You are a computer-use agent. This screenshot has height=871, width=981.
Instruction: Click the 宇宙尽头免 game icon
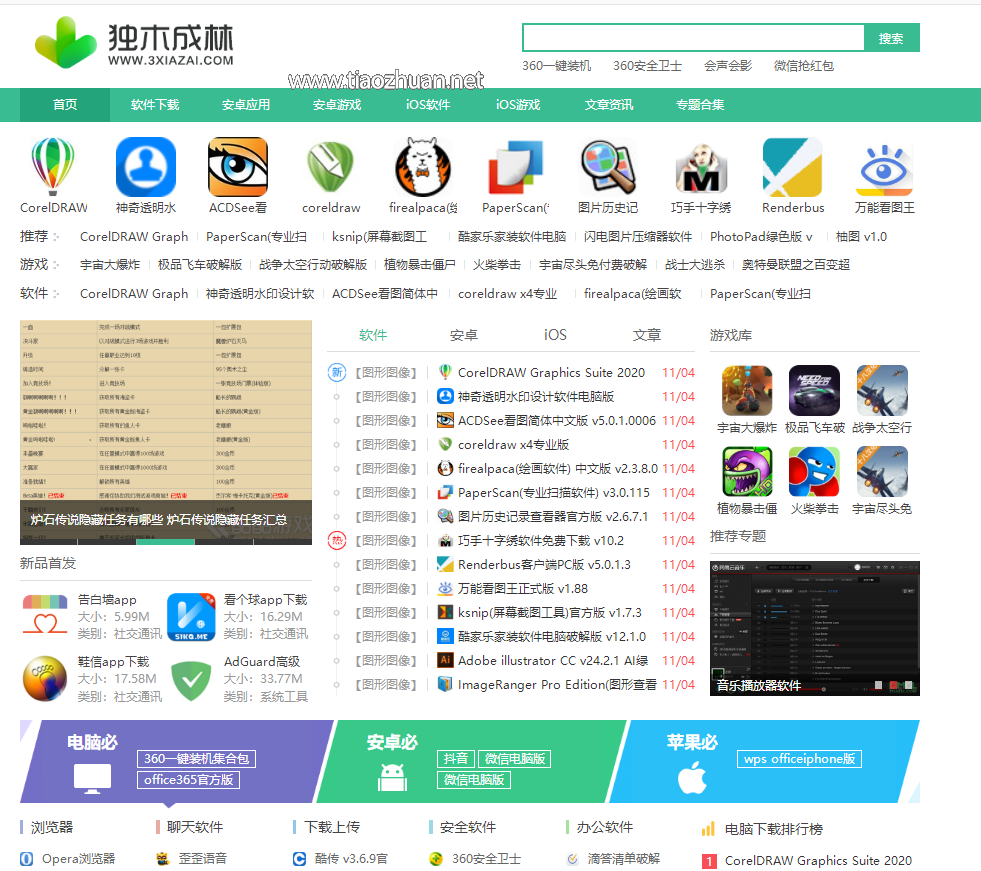click(x=882, y=471)
